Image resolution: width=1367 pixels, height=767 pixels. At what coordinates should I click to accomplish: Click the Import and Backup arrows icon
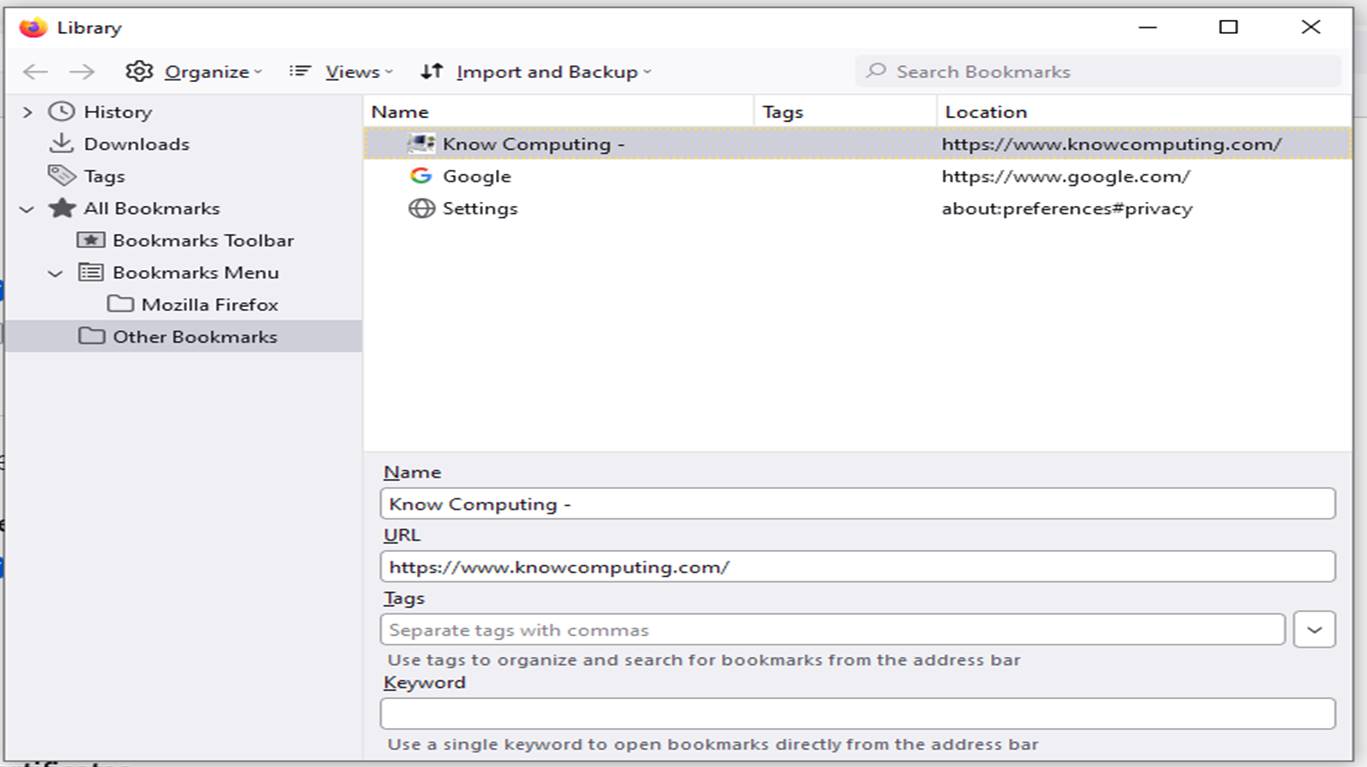pyautogui.click(x=431, y=71)
